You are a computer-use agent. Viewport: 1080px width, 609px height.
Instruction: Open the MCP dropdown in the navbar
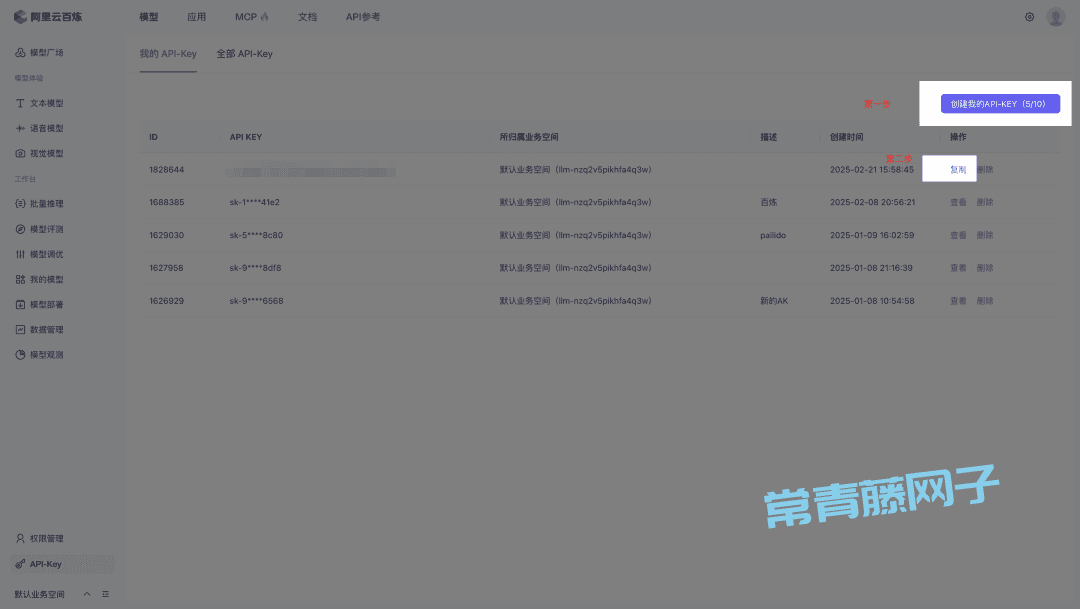click(x=252, y=16)
